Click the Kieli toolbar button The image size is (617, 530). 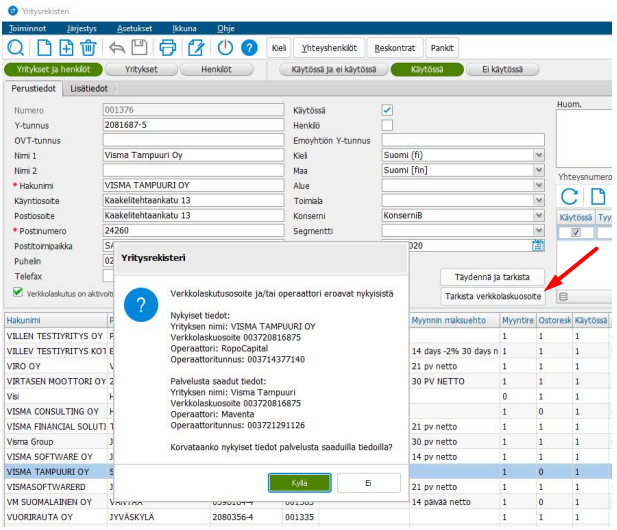279,48
